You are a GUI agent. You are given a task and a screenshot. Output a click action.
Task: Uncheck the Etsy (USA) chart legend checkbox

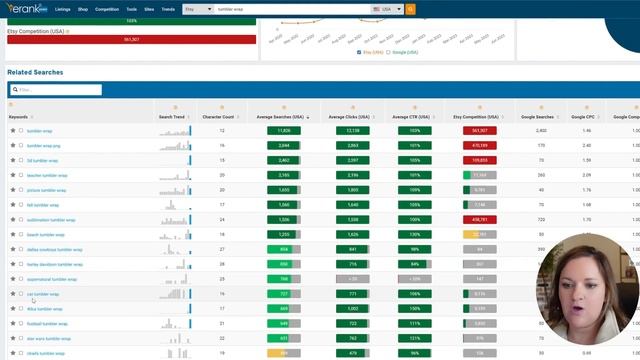(359, 52)
